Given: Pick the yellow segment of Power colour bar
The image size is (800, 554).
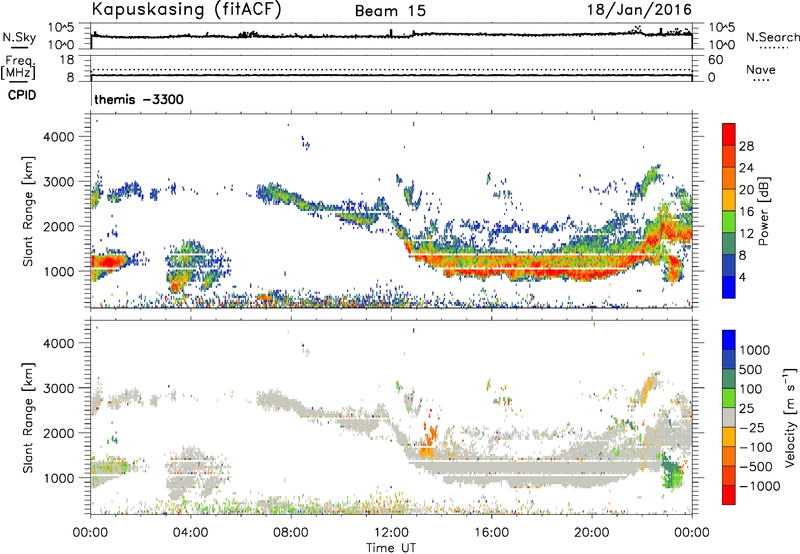Looking at the screenshot, I should click(x=729, y=200).
